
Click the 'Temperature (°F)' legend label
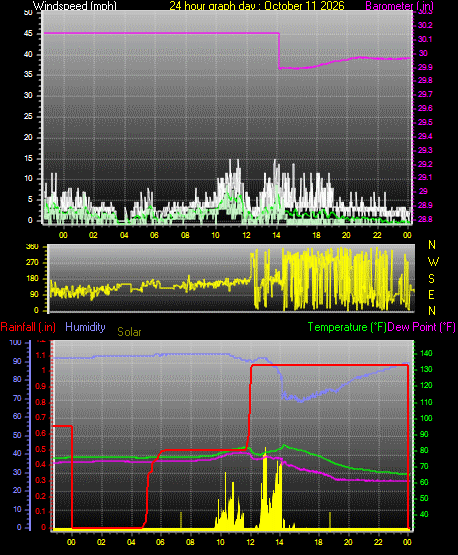(x=347, y=327)
